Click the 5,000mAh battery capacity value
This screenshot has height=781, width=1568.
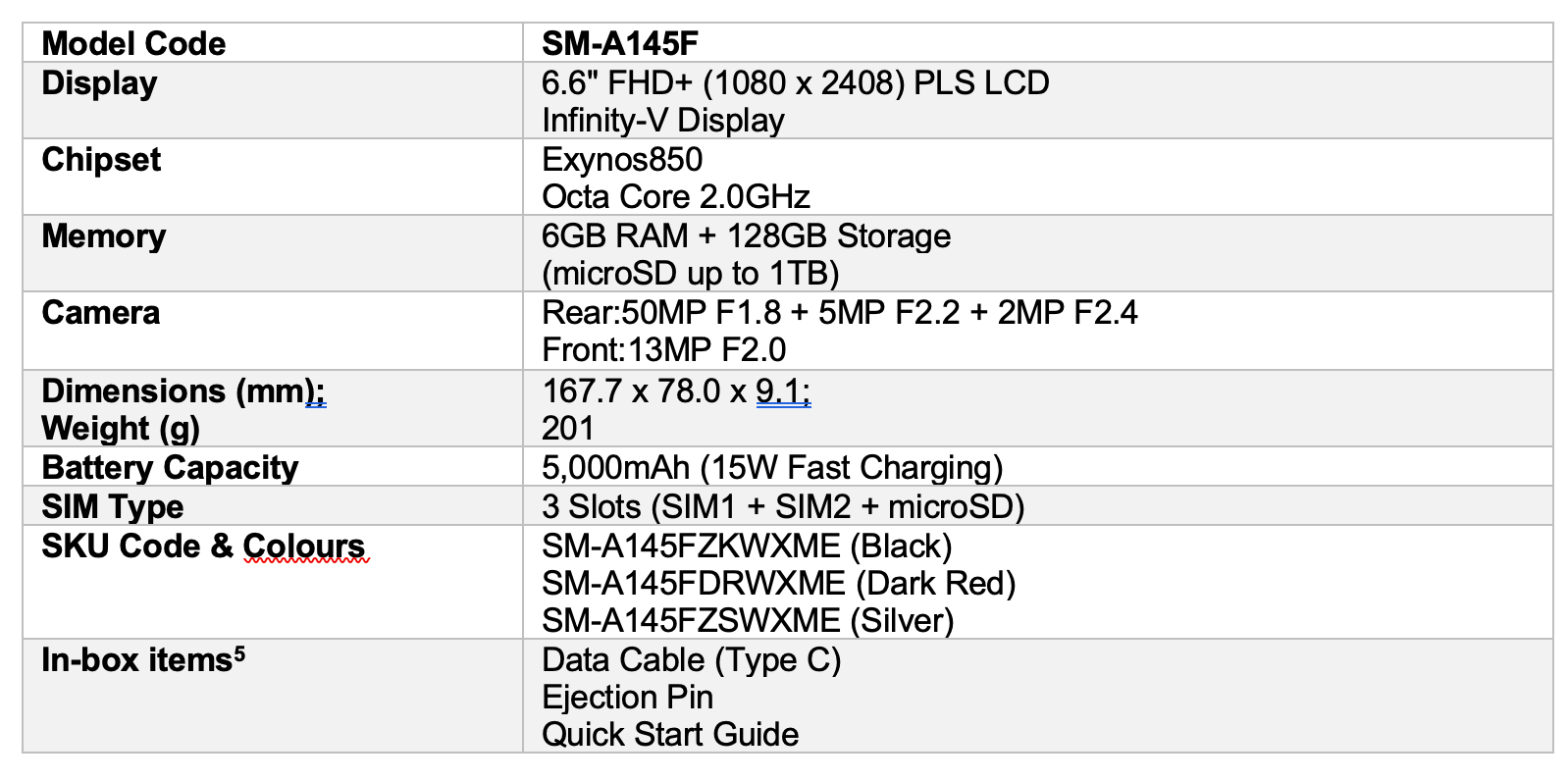(771, 467)
